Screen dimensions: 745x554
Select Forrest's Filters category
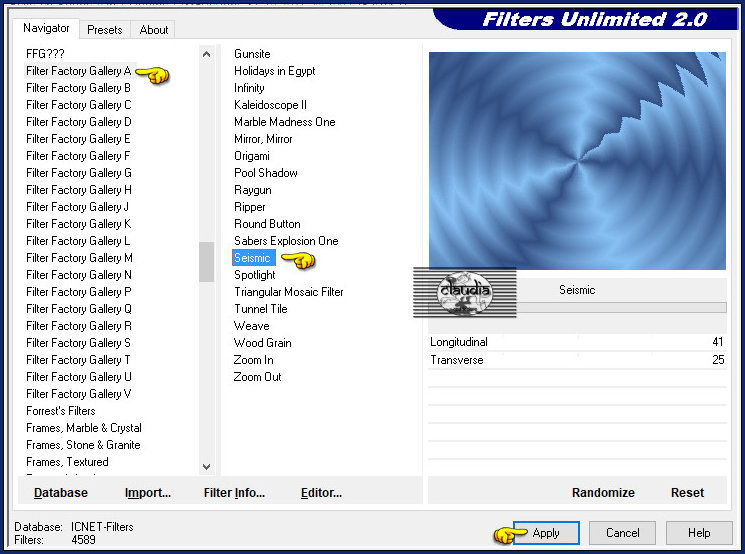[60, 411]
